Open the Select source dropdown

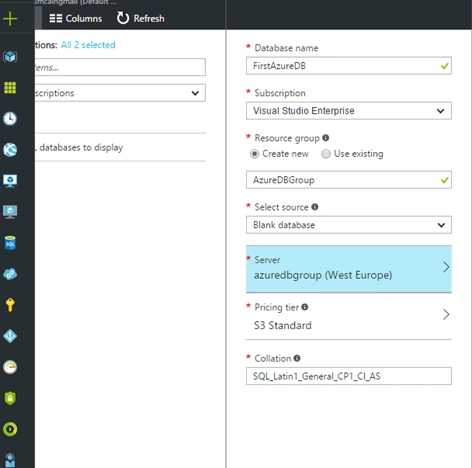tap(349, 225)
